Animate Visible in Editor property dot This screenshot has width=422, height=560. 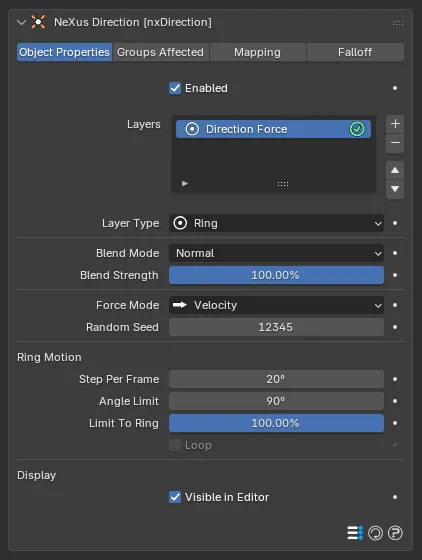395,497
